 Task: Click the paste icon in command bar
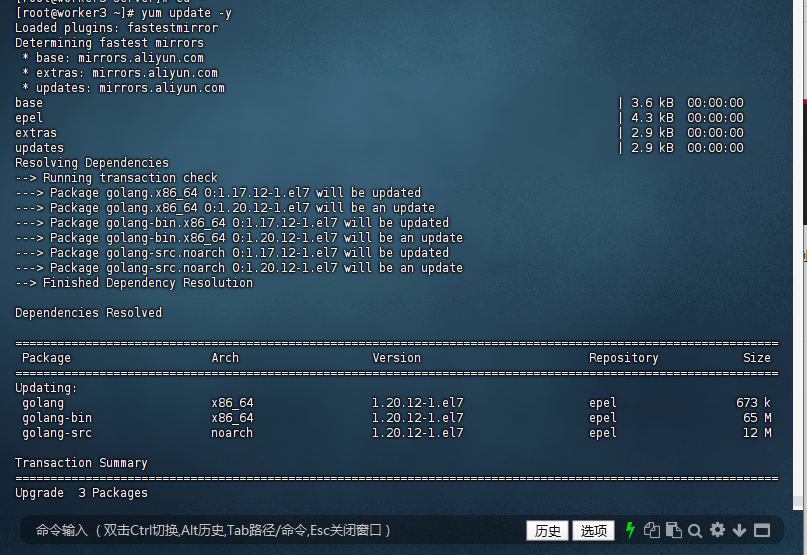(x=673, y=530)
